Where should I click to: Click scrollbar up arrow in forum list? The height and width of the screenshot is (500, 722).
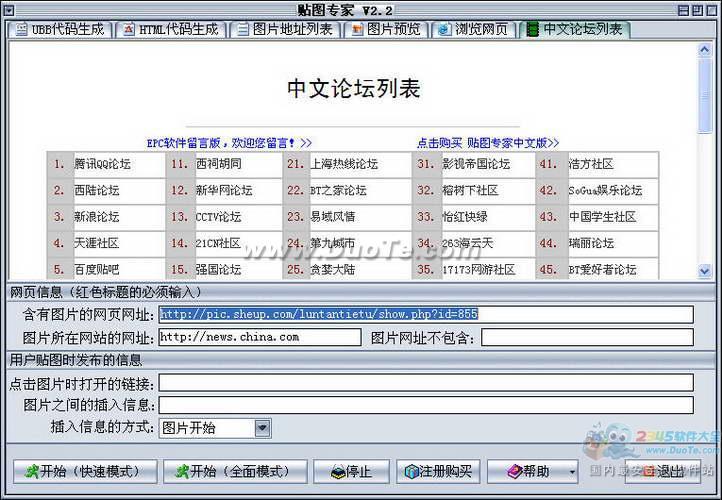coord(705,50)
